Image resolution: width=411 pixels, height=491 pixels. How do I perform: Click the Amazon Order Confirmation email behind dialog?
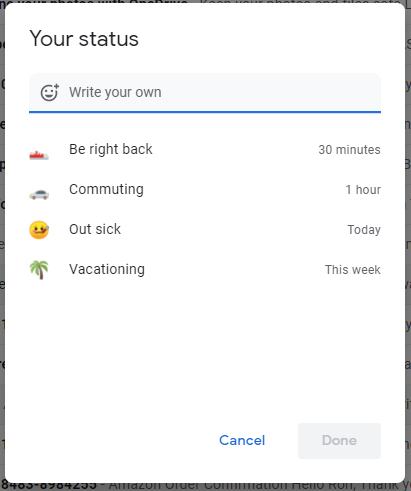[205, 486]
